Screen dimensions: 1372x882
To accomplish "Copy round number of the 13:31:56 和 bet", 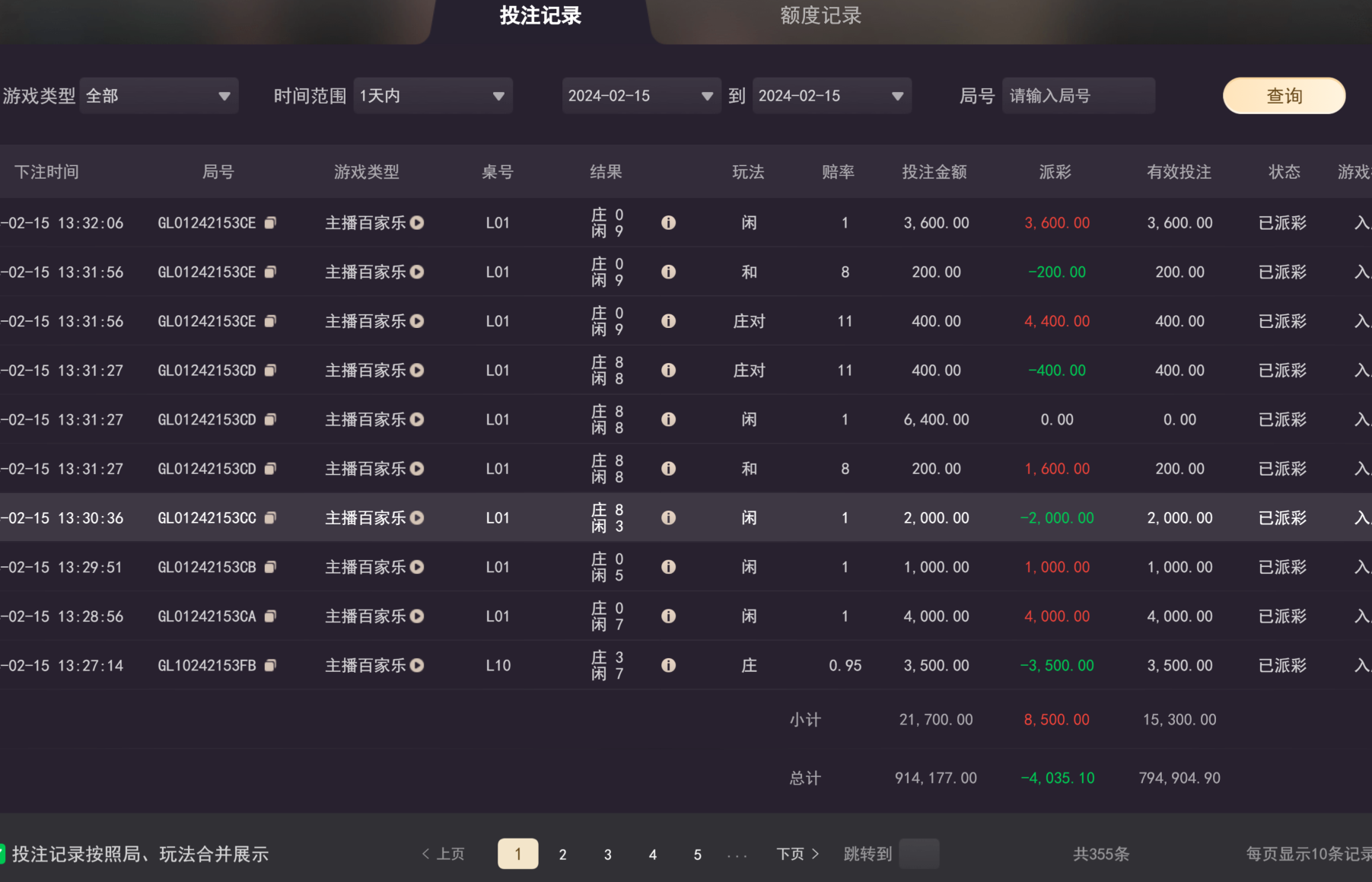I will 270,272.
